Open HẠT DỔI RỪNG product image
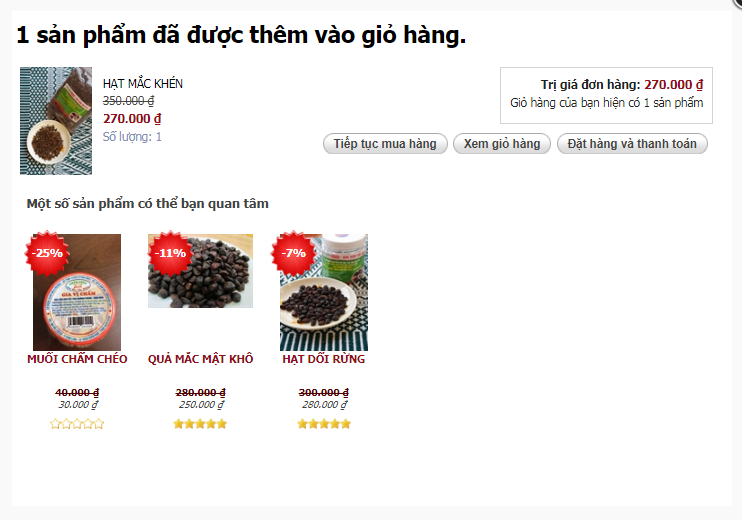The width and height of the screenshot is (742, 520). (x=324, y=292)
